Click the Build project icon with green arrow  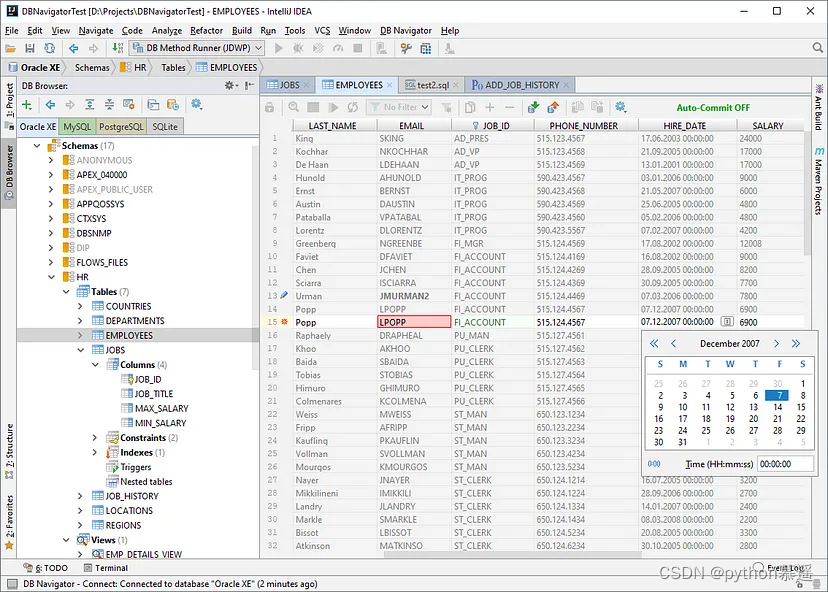point(118,49)
